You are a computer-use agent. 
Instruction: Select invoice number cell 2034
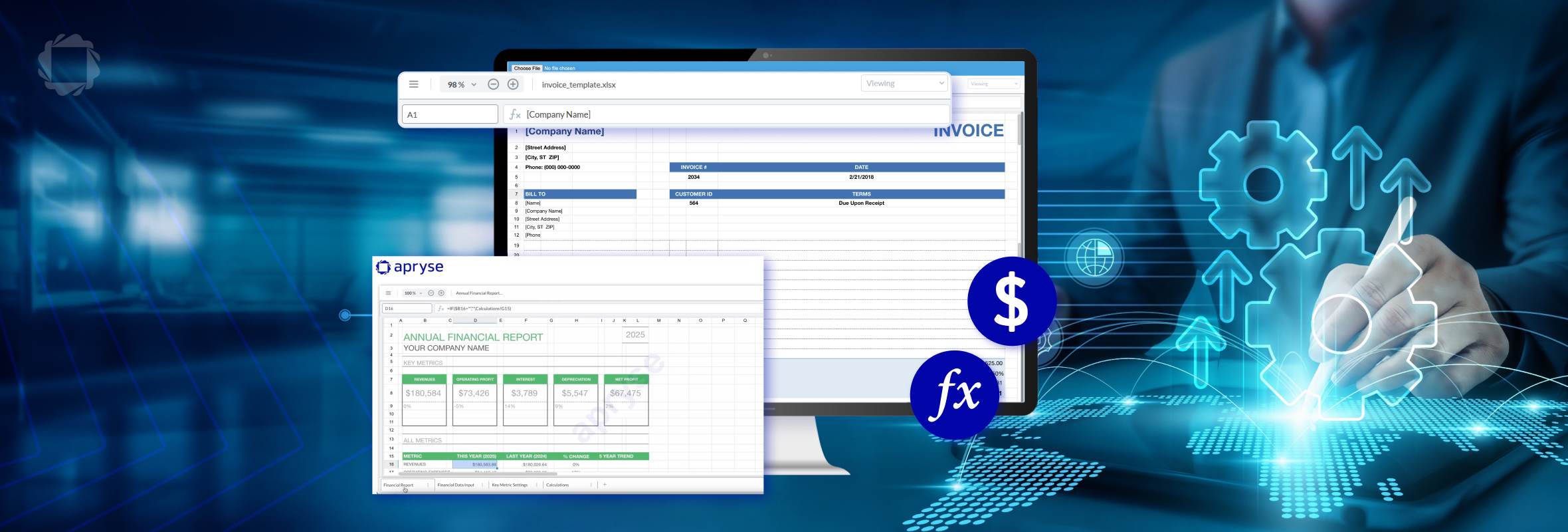click(694, 177)
